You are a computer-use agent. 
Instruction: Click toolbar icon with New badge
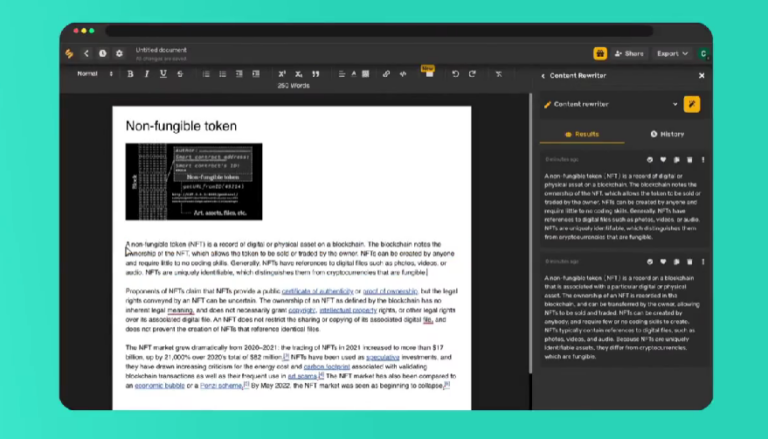tap(429, 73)
